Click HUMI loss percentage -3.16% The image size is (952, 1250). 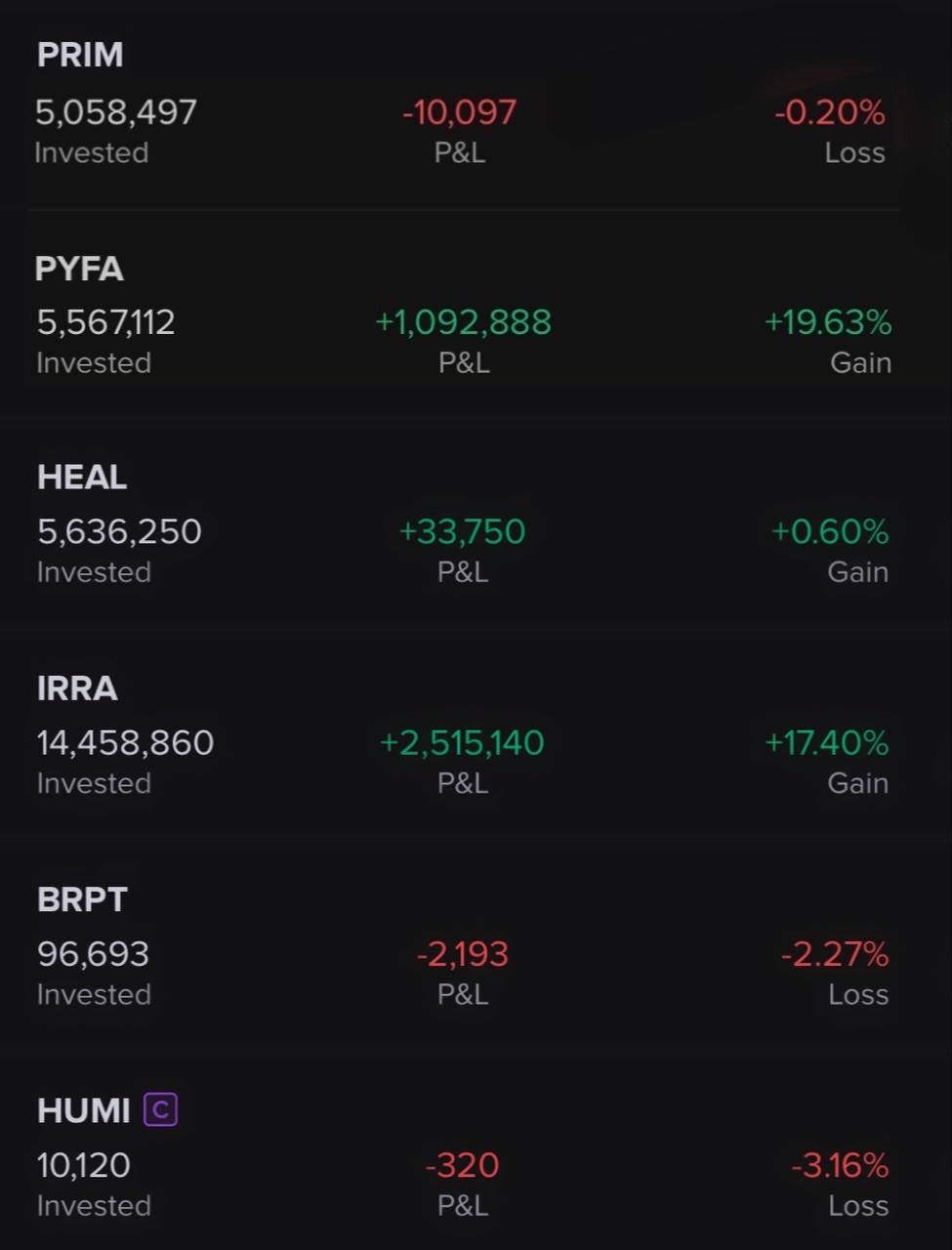[840, 1165]
